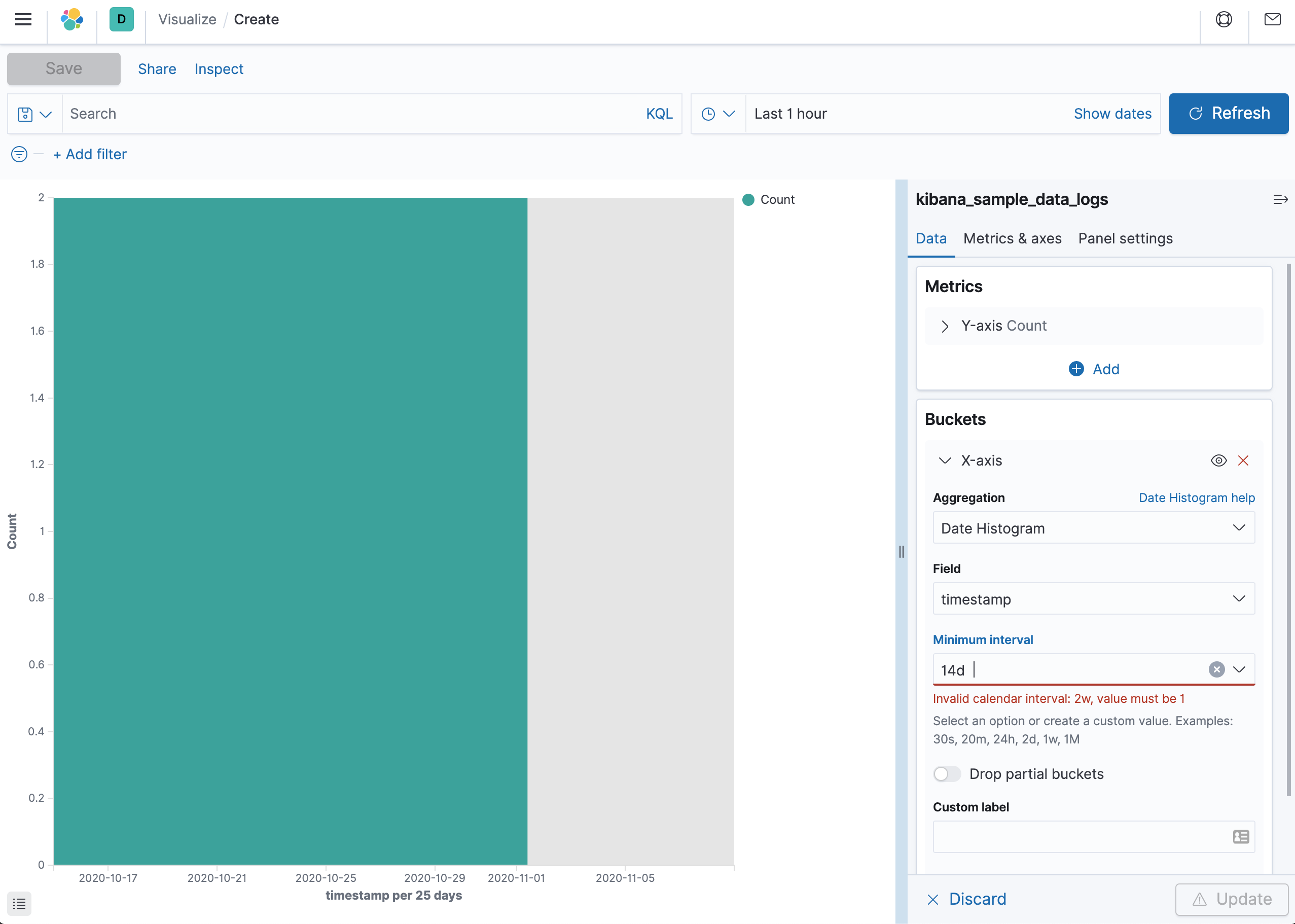The width and height of the screenshot is (1295, 924).
Task: Open the timestamp Field dropdown
Action: (x=1093, y=598)
